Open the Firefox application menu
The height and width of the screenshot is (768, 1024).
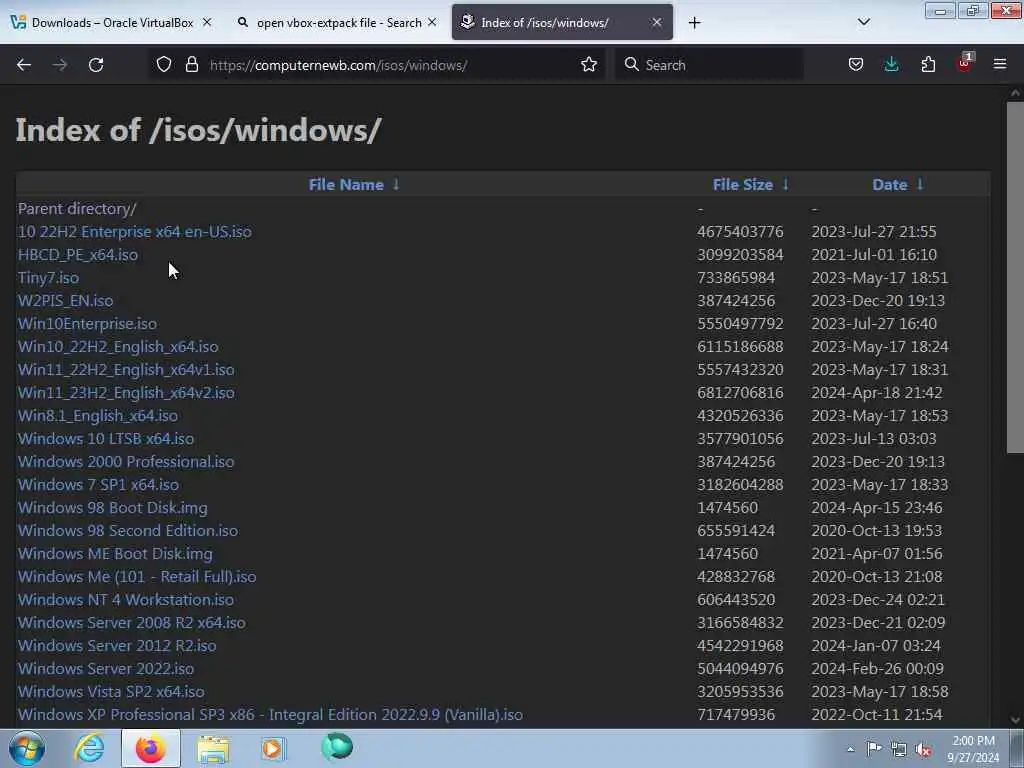(x=1000, y=65)
